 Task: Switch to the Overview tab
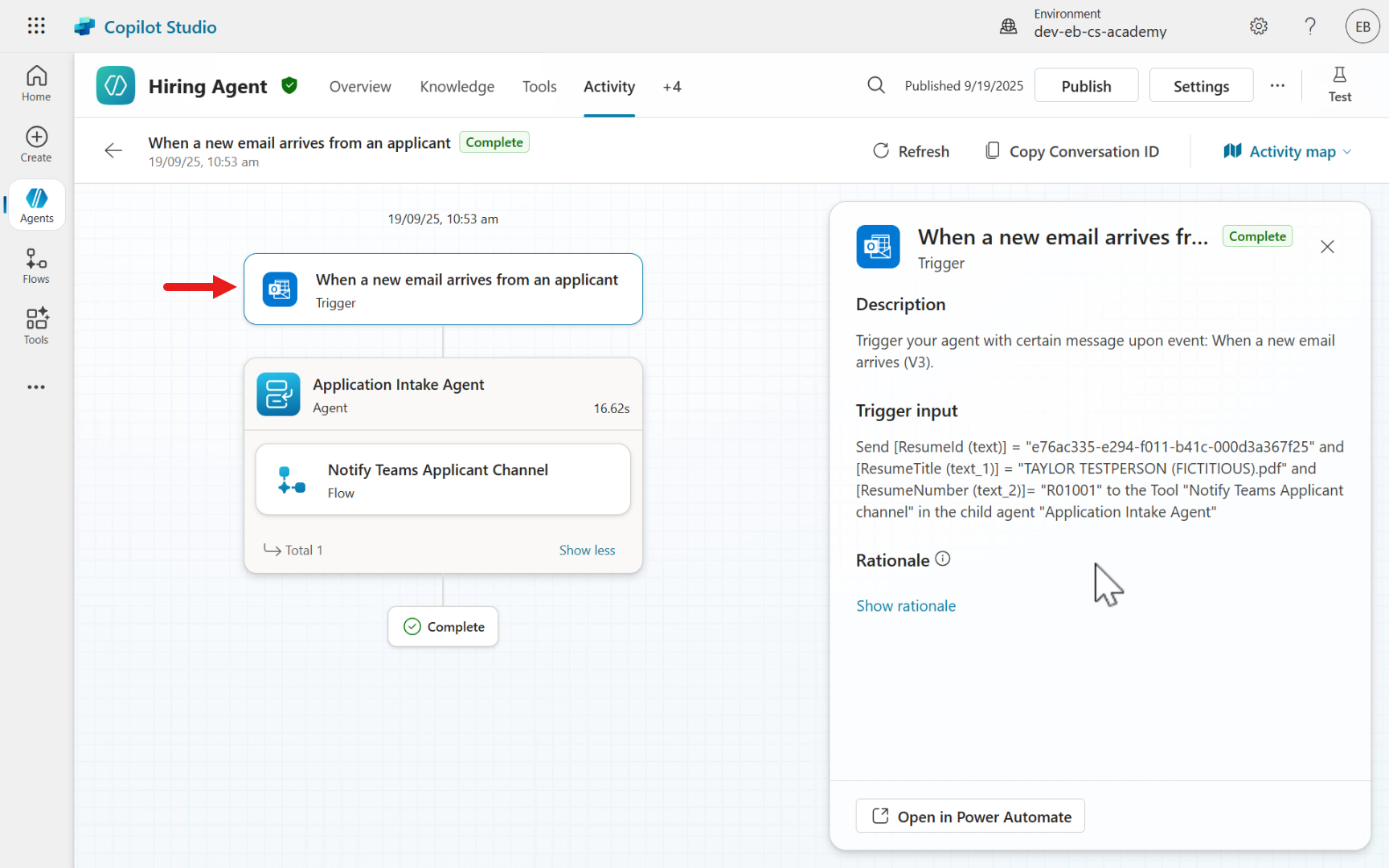point(360,87)
